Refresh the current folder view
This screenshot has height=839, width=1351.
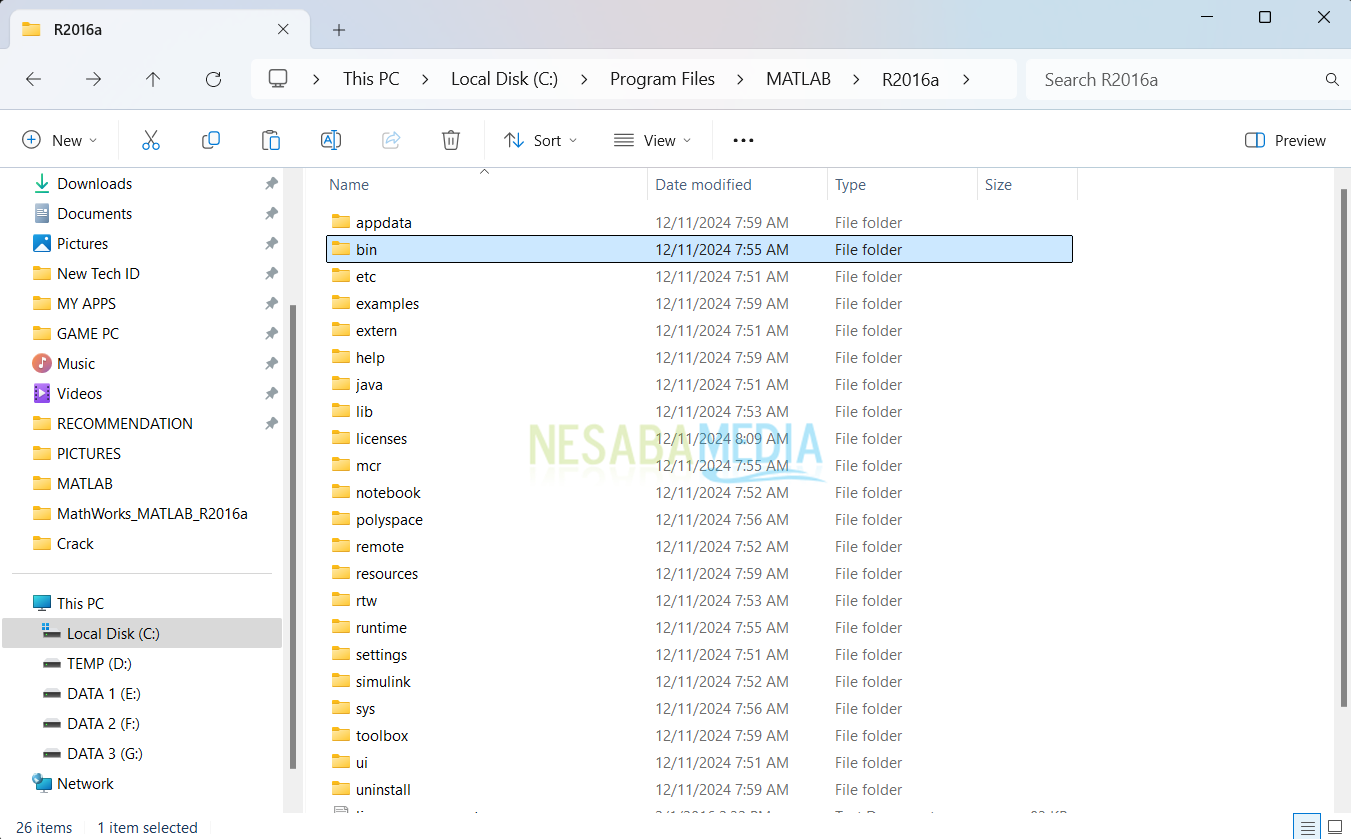213,79
